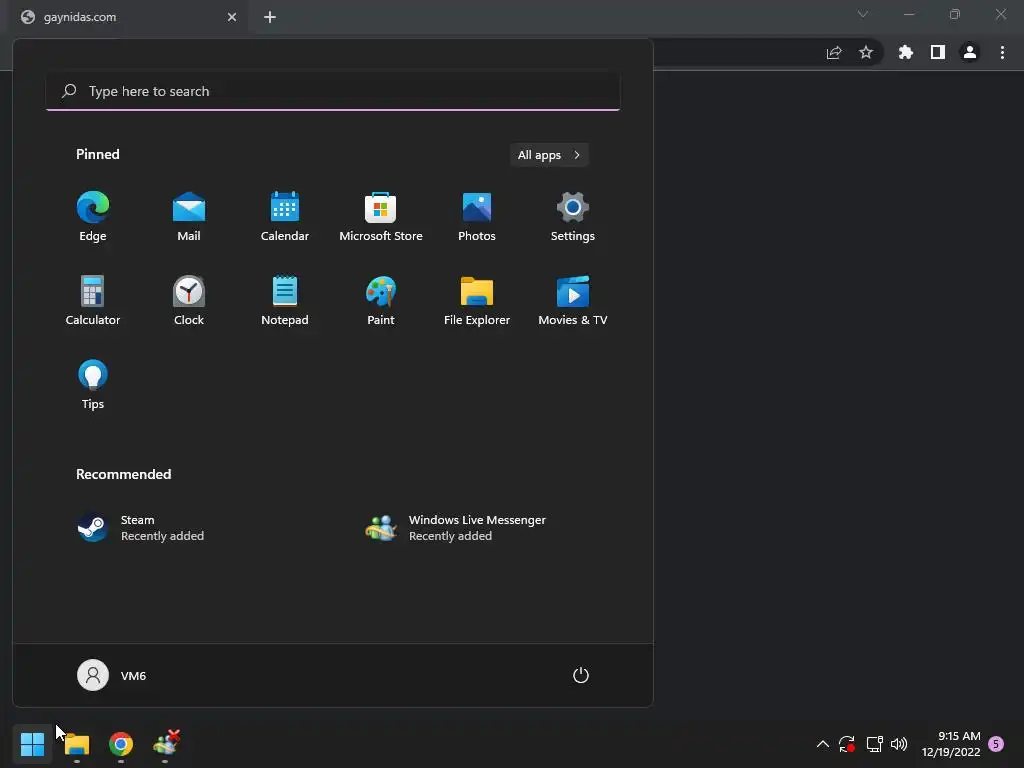Click the Windows Start button on taskbar
Screen dimensions: 1024x768
pyautogui.click(x=32, y=744)
